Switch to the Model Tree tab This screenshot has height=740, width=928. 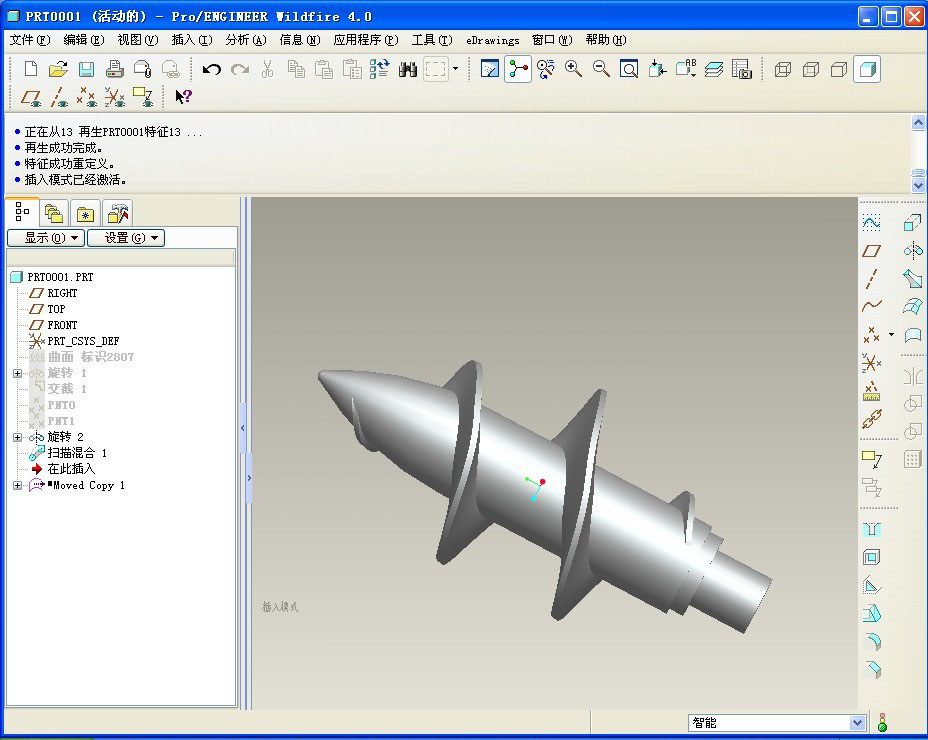point(22,212)
